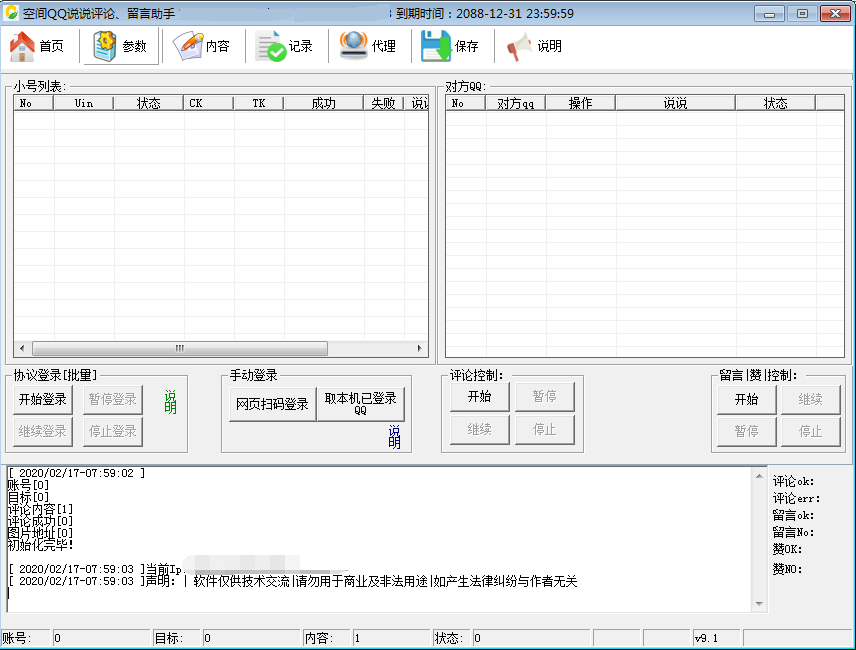
Task: Click TK column header in 小号列表
Action: [259, 103]
